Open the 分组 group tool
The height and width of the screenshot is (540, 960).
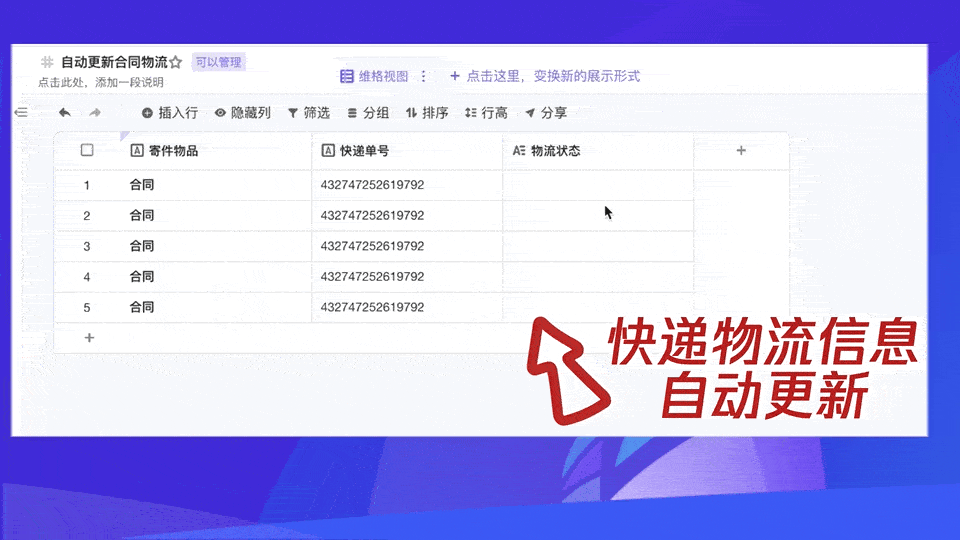pyautogui.click(x=368, y=113)
